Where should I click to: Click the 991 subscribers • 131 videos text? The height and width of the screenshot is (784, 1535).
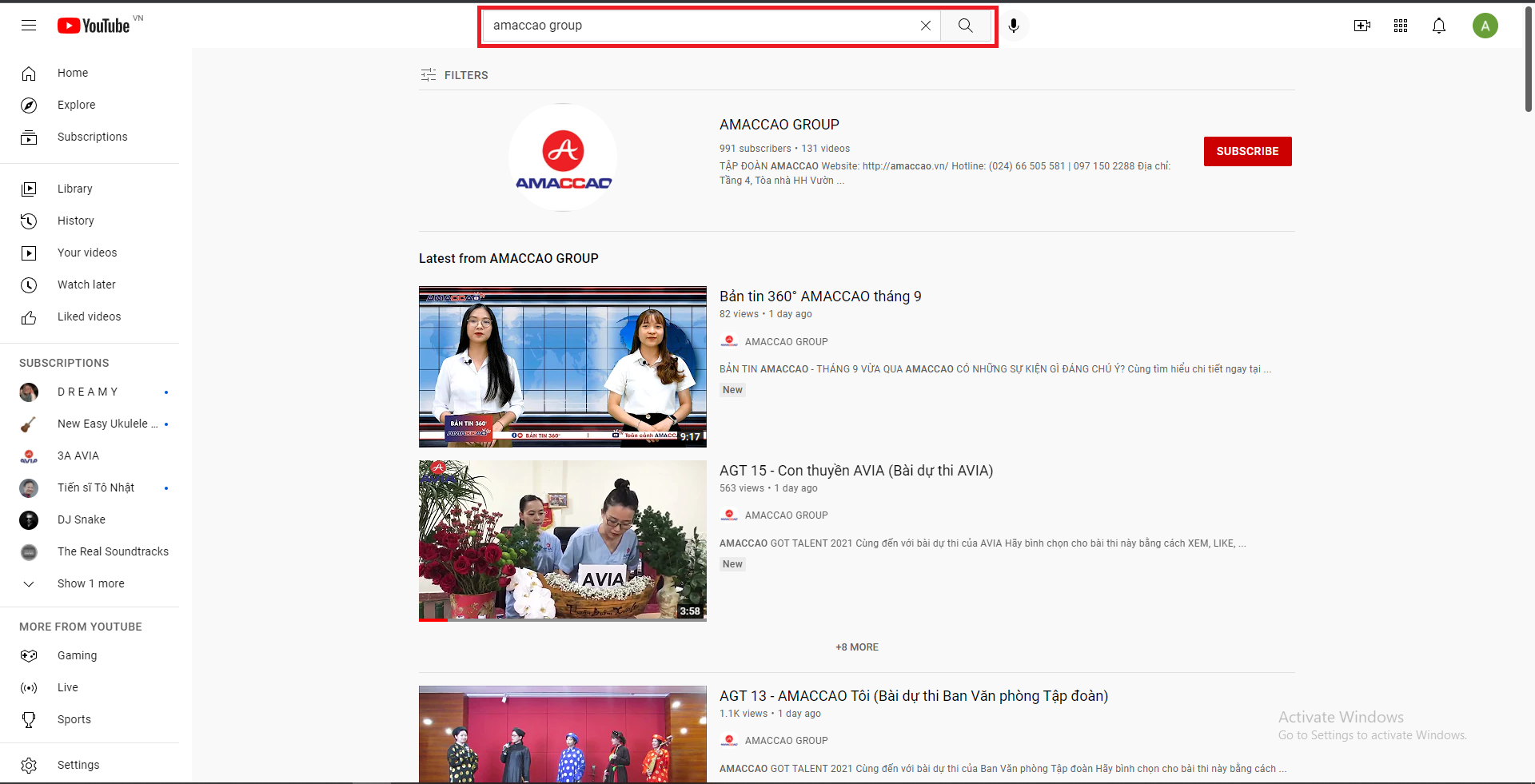click(784, 149)
